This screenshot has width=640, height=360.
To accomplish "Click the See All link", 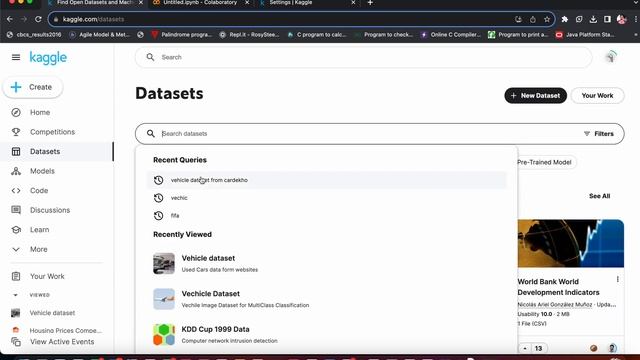I will (x=599, y=196).
